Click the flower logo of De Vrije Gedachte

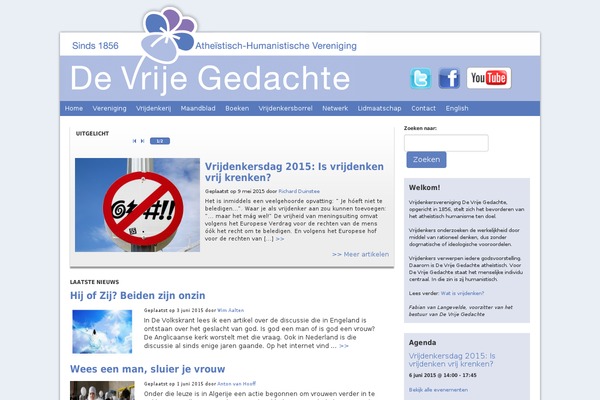click(168, 35)
